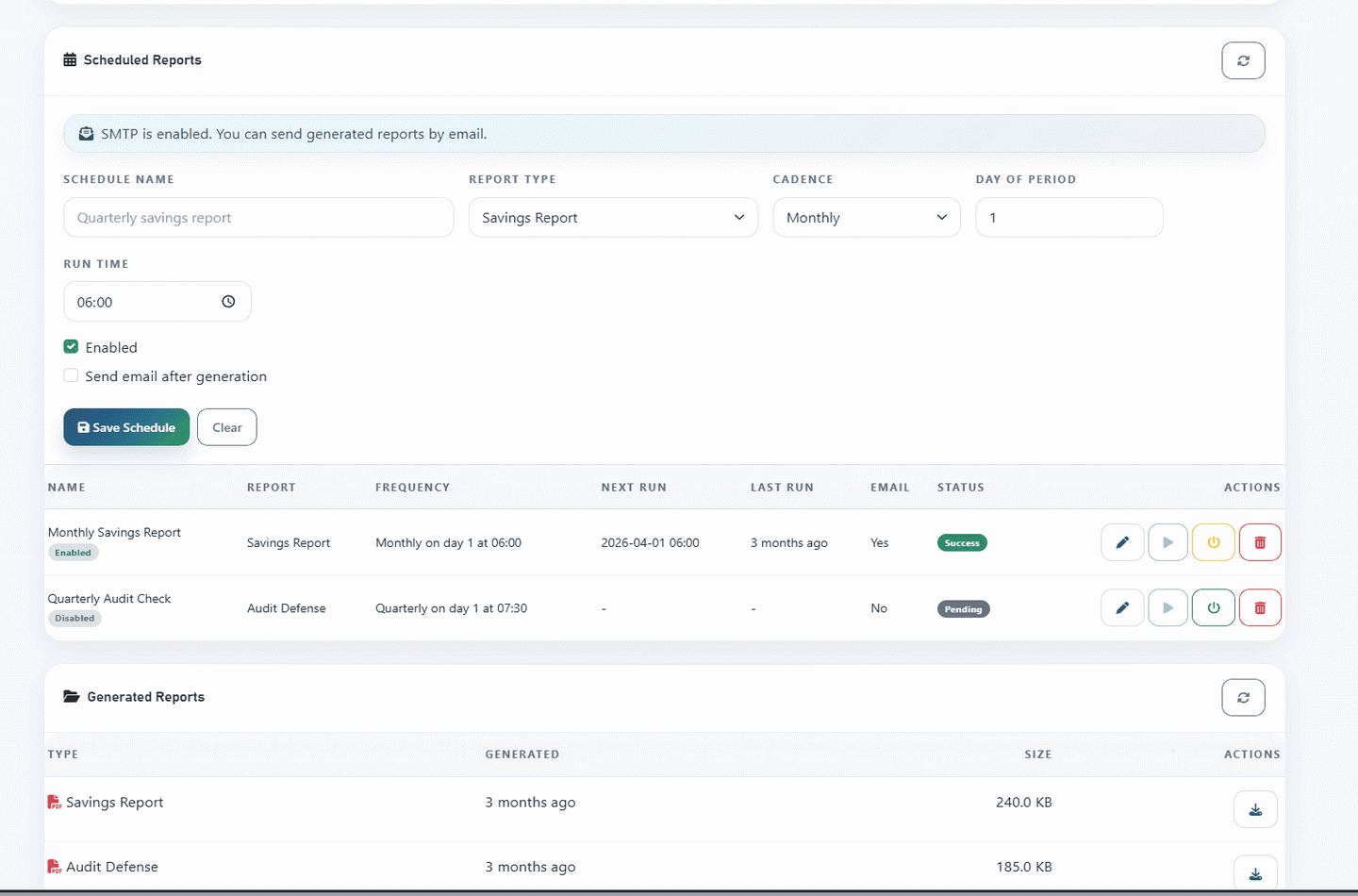The image size is (1358, 896).
Task: Click the Generated column header
Action: click(x=522, y=755)
